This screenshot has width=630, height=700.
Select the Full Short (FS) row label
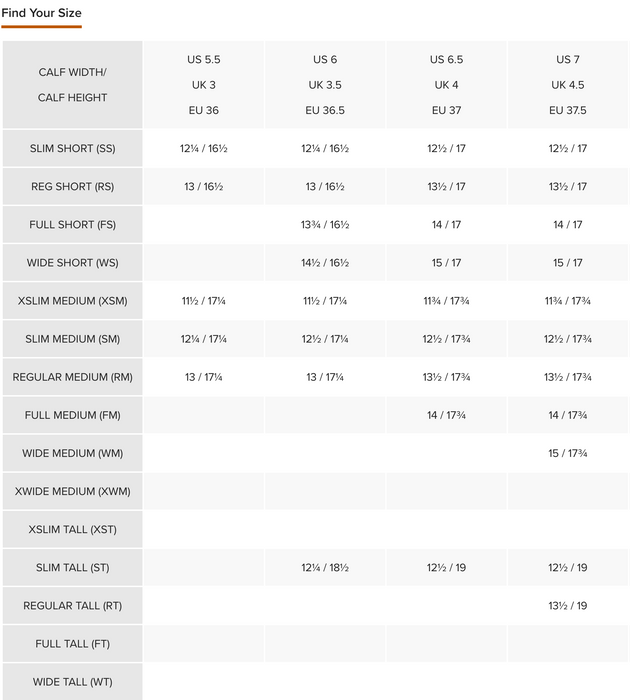[72, 225]
